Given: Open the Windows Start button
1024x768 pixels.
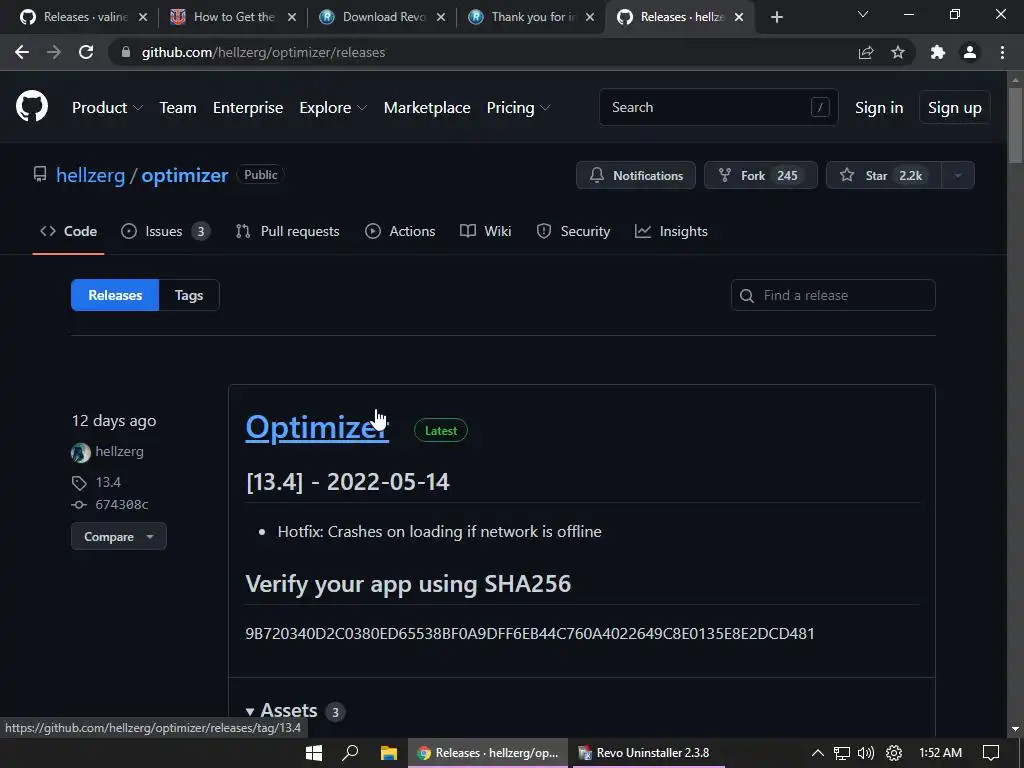Looking at the screenshot, I should coord(313,753).
